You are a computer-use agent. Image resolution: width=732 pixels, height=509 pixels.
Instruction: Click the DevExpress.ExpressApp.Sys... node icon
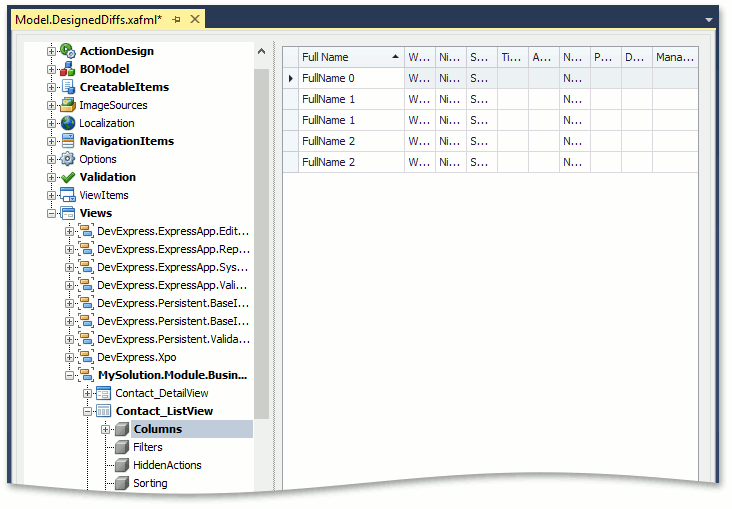coord(86,267)
